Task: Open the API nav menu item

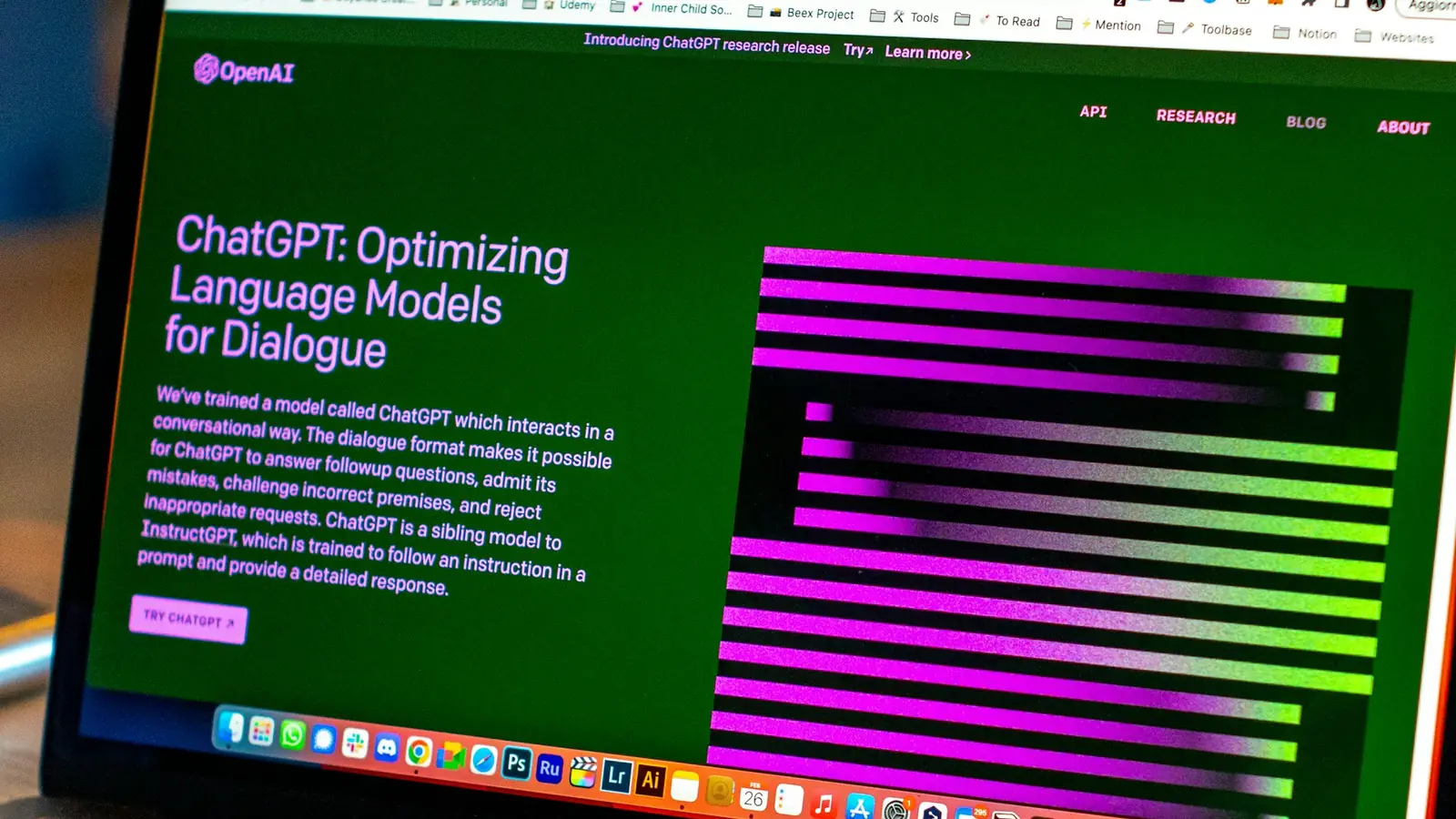Action: click(x=1093, y=112)
